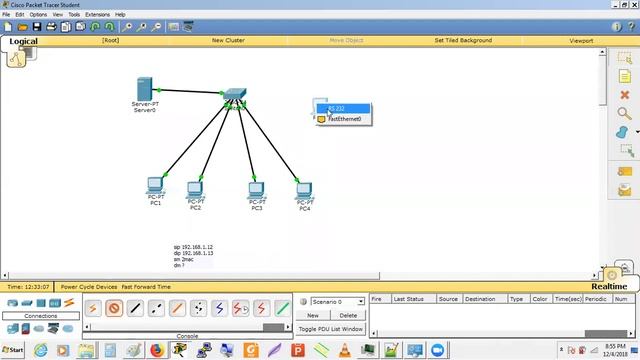Choose RS 232 port option
This screenshot has width=640, height=360.
(x=344, y=109)
